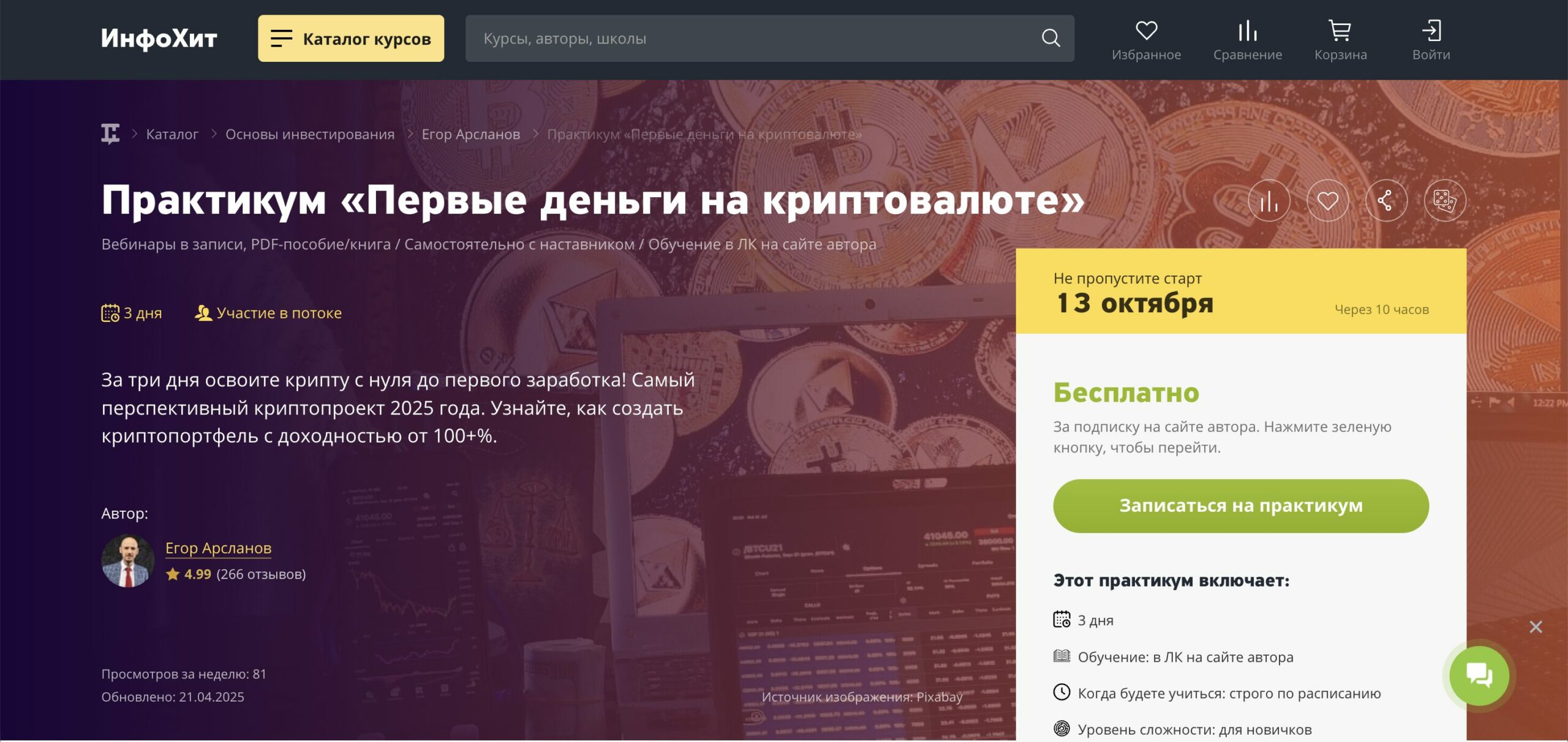Go to home breadcrumb logo icon
The image size is (1568, 742).
click(x=110, y=133)
